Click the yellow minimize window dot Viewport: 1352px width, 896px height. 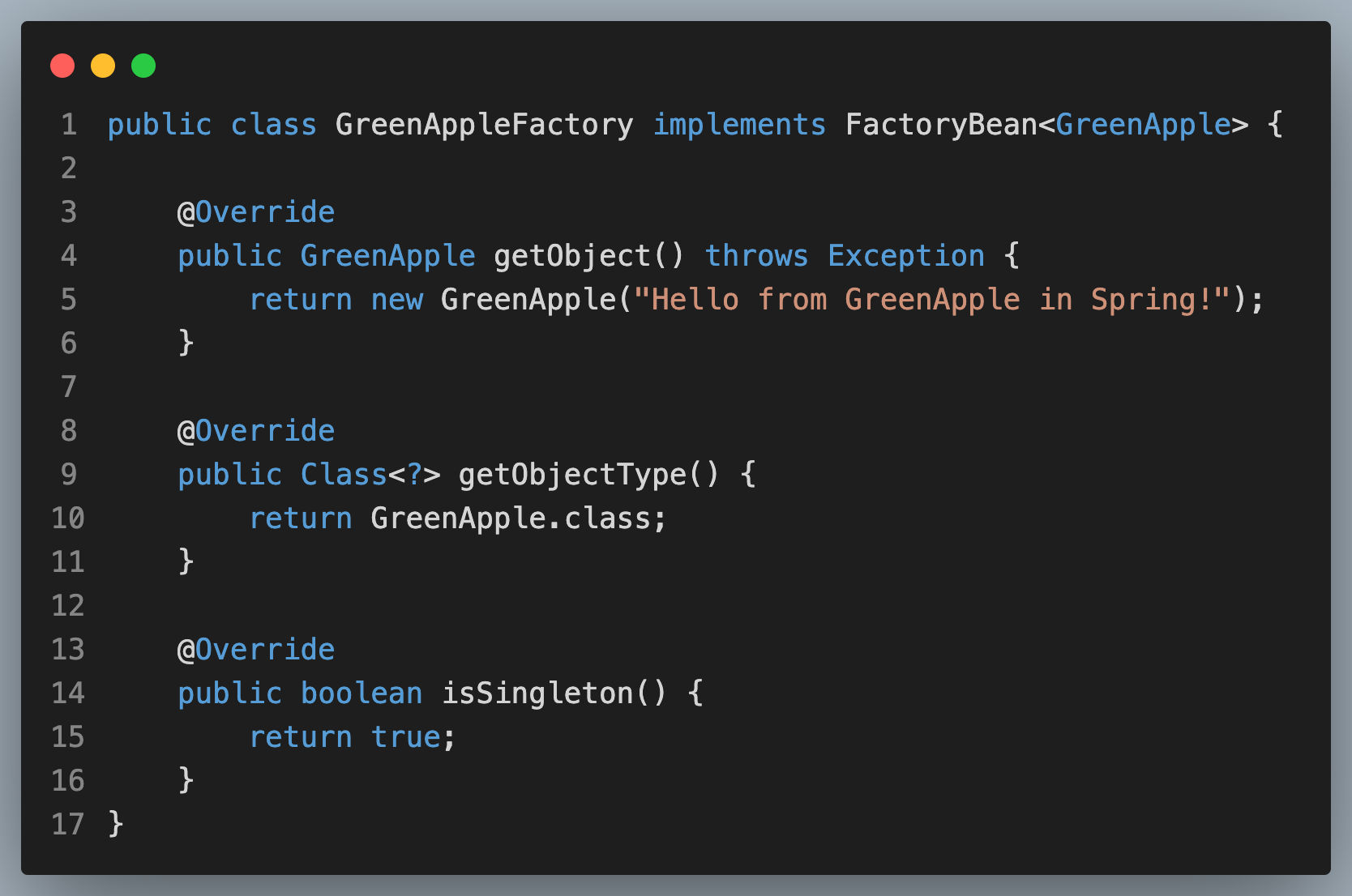(x=103, y=66)
